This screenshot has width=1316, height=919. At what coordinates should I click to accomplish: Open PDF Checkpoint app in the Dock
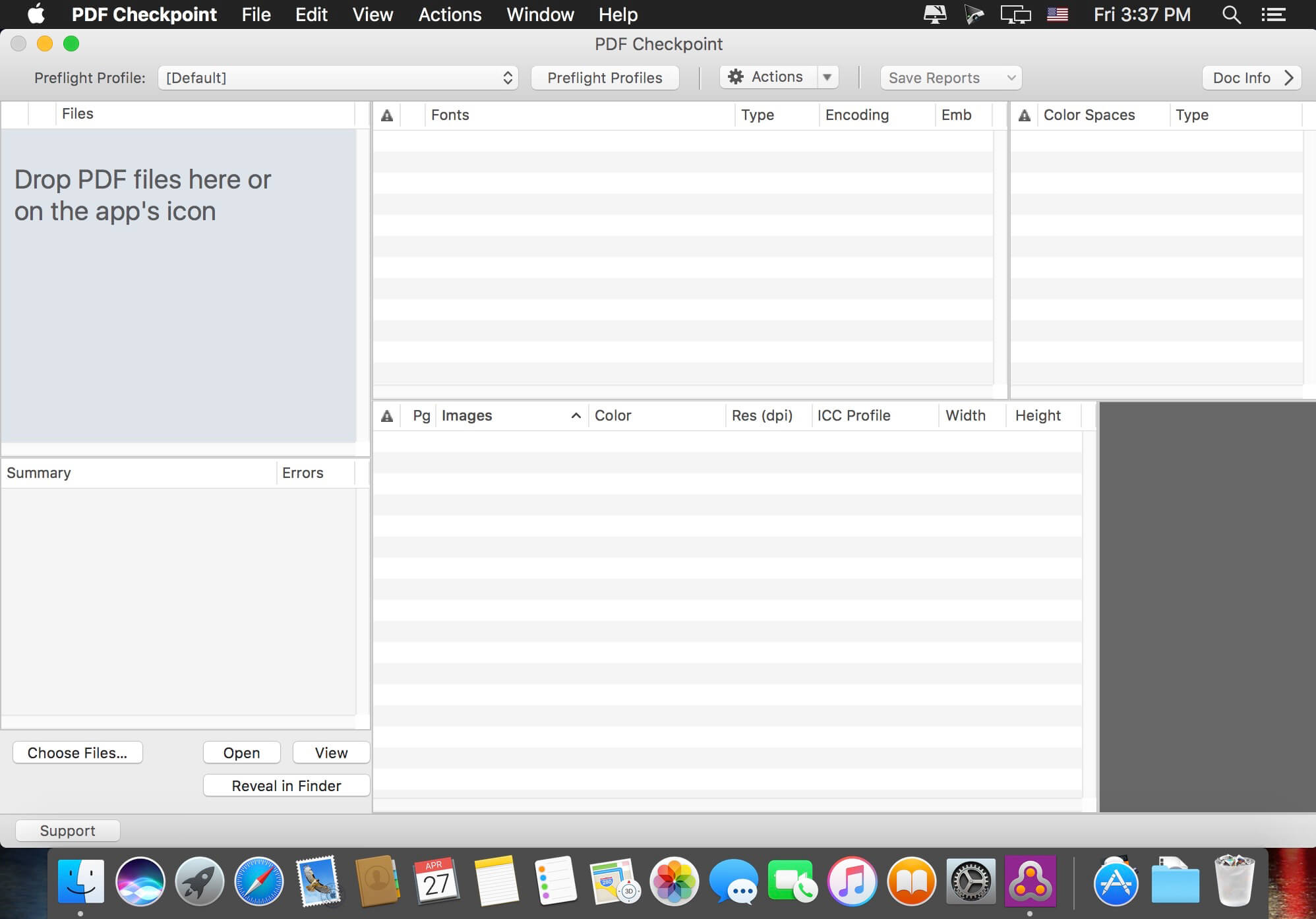click(1030, 882)
